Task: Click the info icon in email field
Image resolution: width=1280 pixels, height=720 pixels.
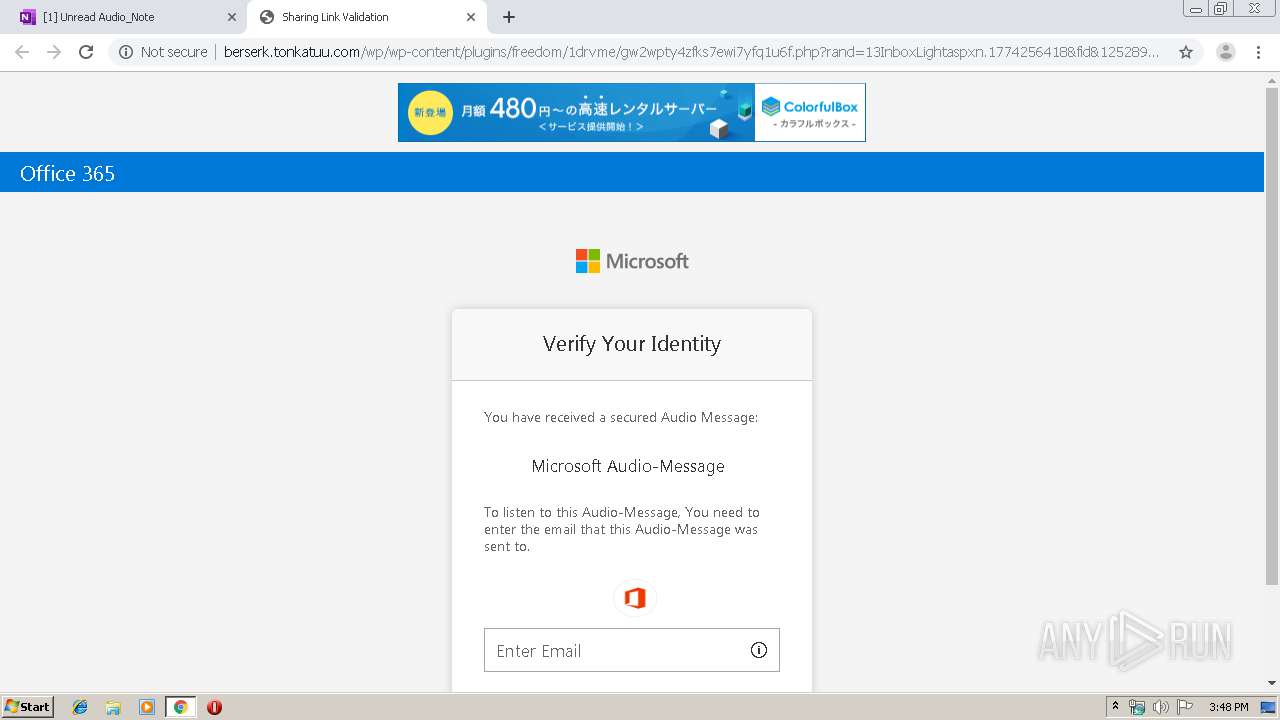Action: coord(759,650)
